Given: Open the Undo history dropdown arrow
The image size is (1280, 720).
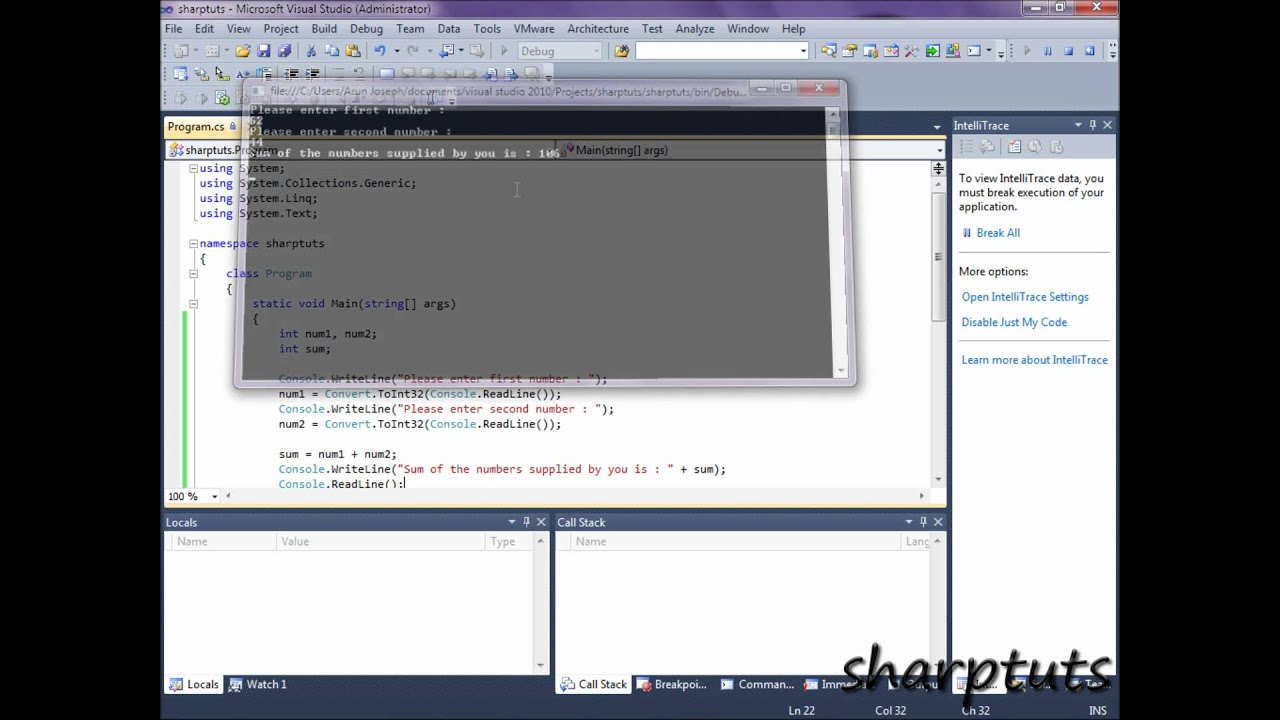Looking at the screenshot, I should [x=397, y=51].
